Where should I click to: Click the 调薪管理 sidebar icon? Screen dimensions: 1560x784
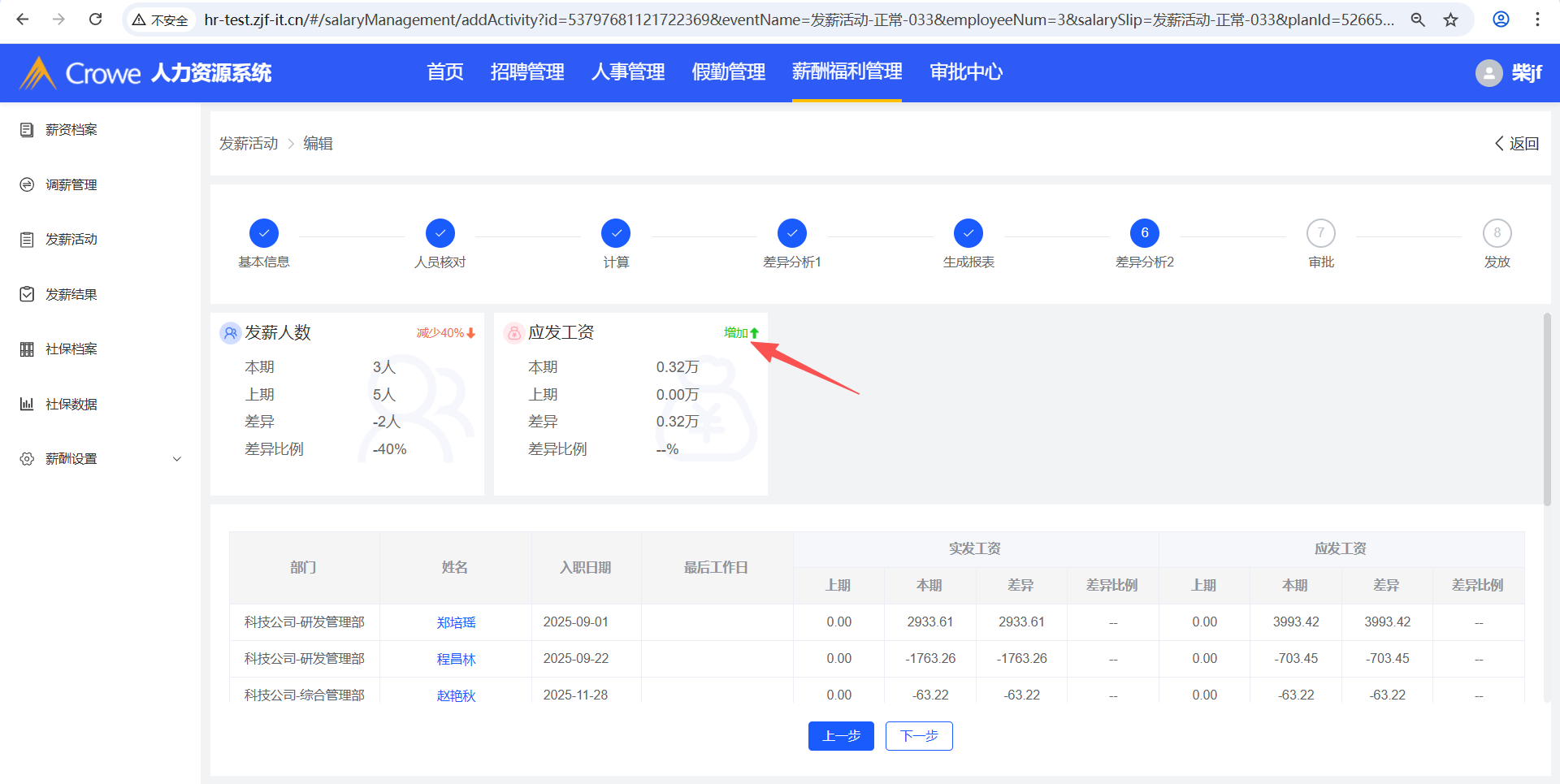click(x=27, y=185)
